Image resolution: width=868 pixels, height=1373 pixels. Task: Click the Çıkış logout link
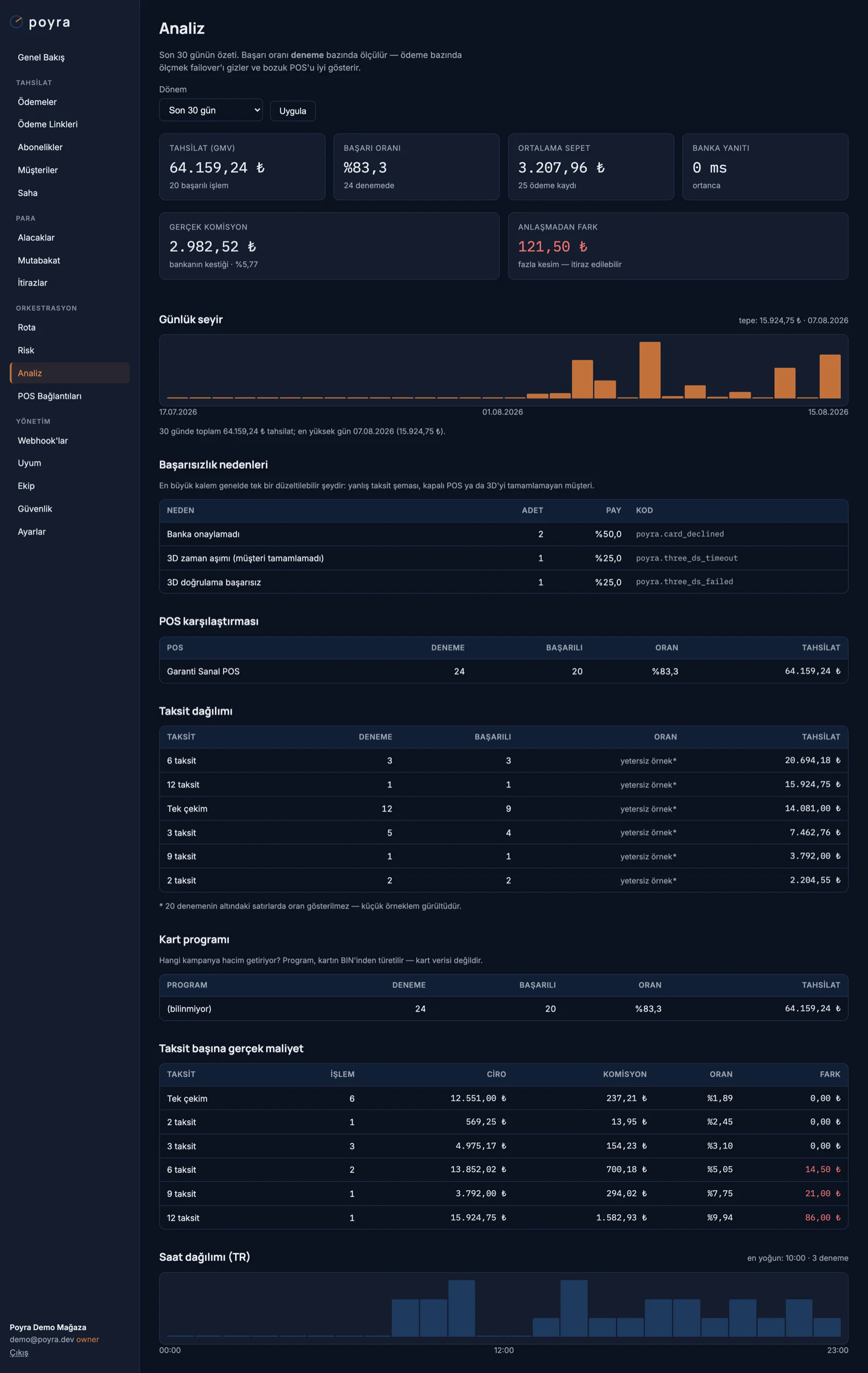tap(19, 1352)
